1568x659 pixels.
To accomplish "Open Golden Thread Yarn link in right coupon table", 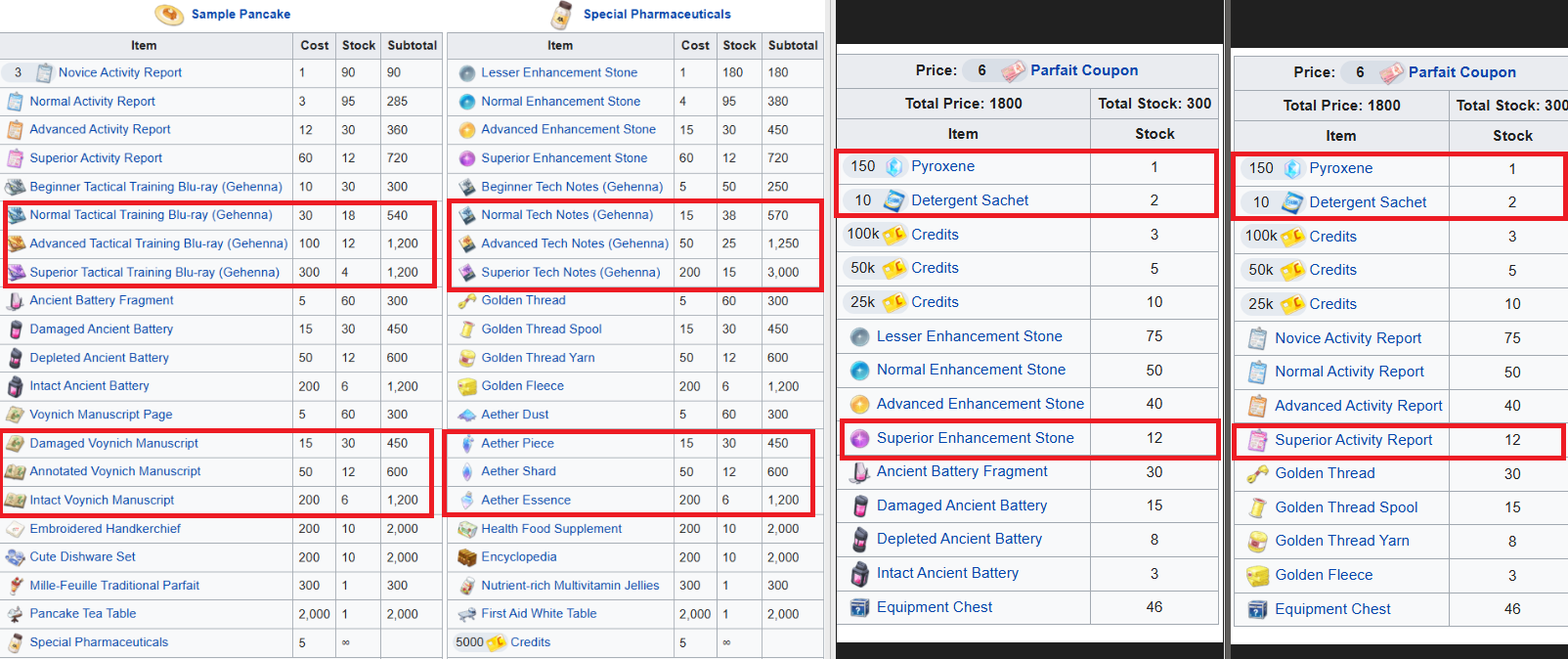I will point(1342,541).
